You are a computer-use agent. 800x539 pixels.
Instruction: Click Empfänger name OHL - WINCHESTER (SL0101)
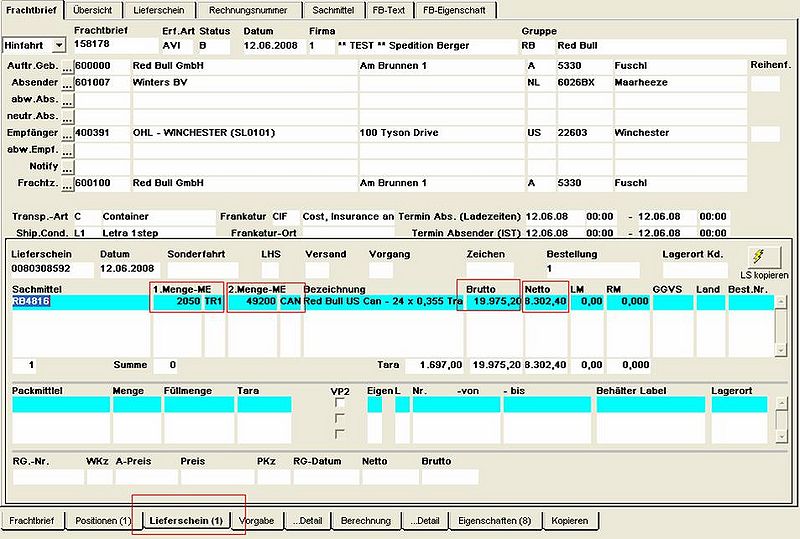245,133
